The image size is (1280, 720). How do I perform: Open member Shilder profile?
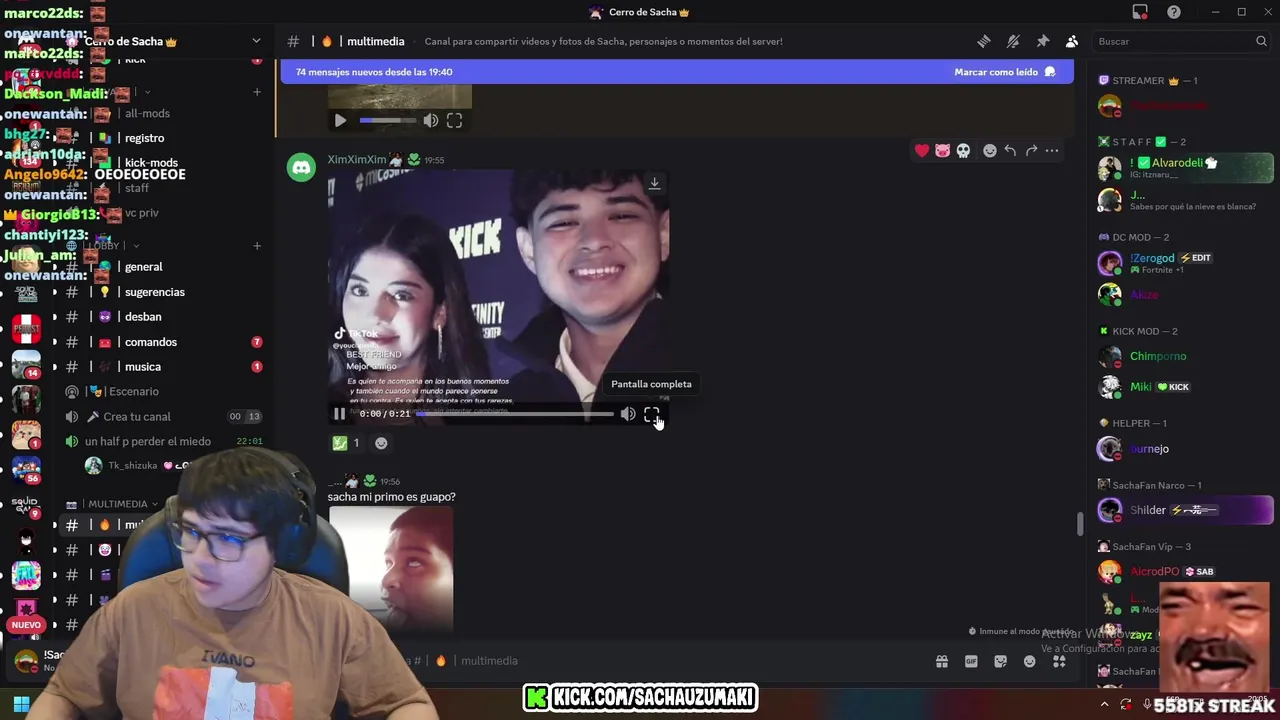(x=1183, y=511)
